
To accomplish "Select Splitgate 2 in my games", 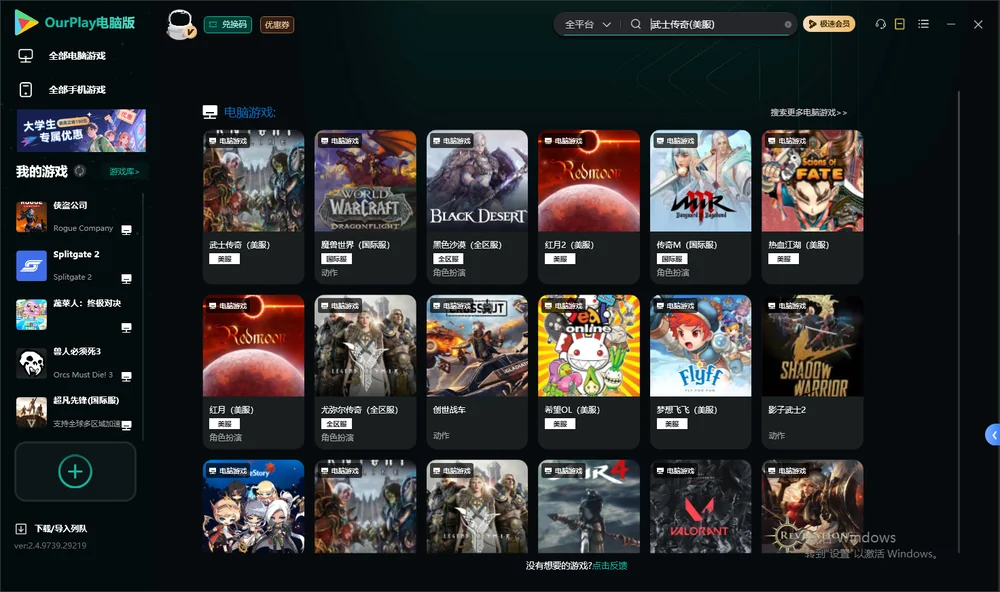I will click(x=74, y=265).
